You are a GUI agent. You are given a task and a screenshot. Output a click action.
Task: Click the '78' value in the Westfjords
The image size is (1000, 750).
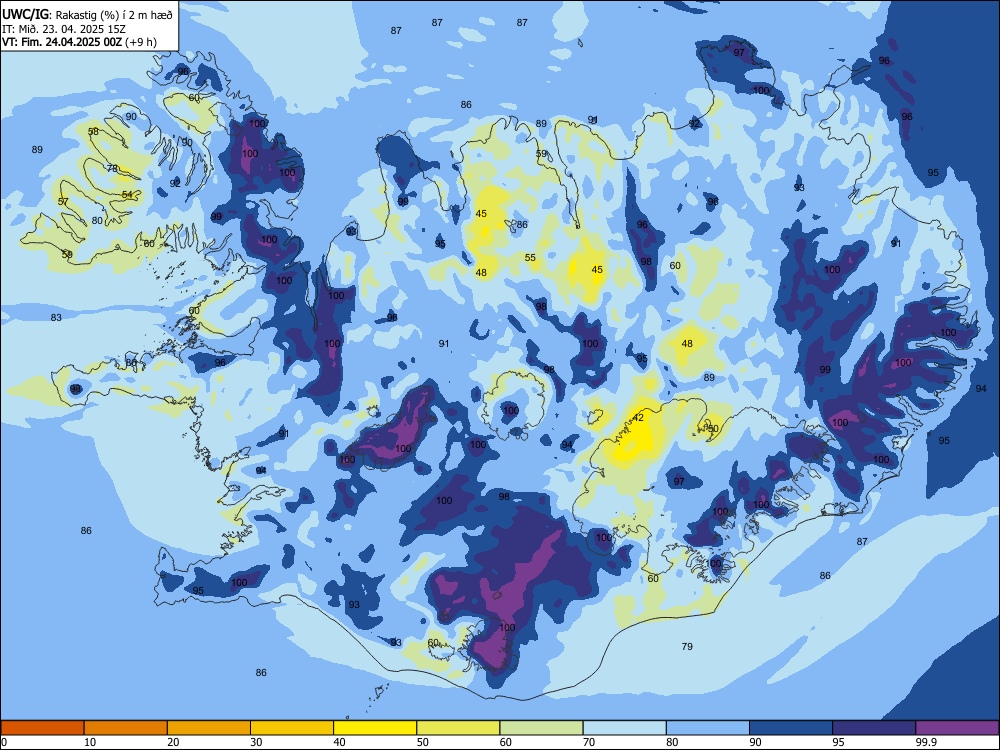[x=112, y=169]
